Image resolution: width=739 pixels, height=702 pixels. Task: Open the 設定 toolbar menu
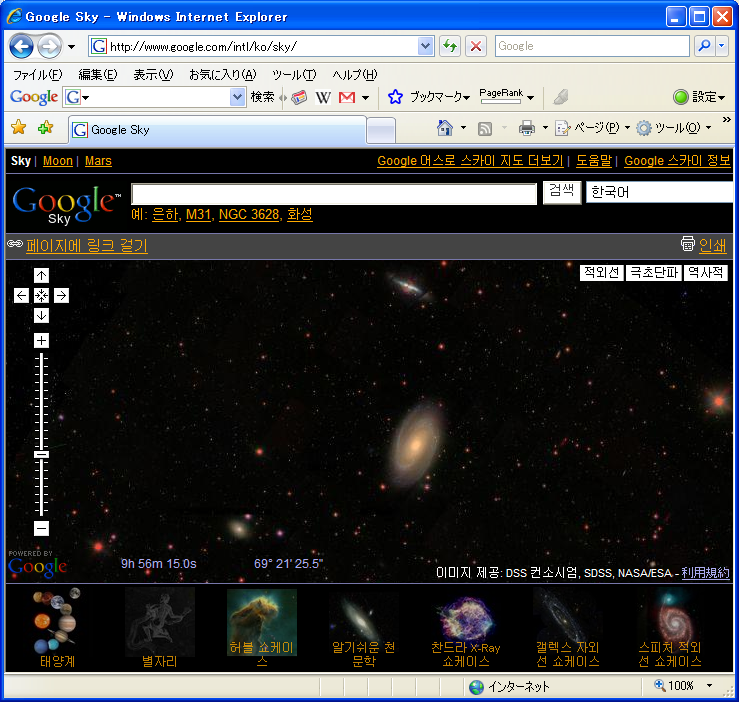(699, 97)
